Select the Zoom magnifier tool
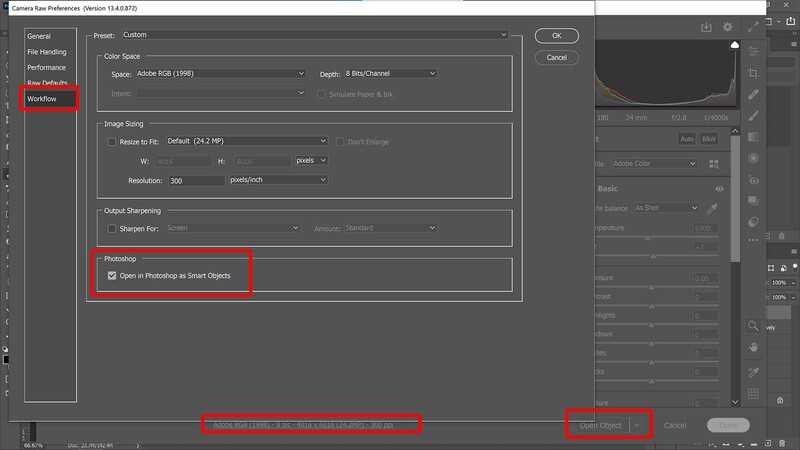 point(753,326)
